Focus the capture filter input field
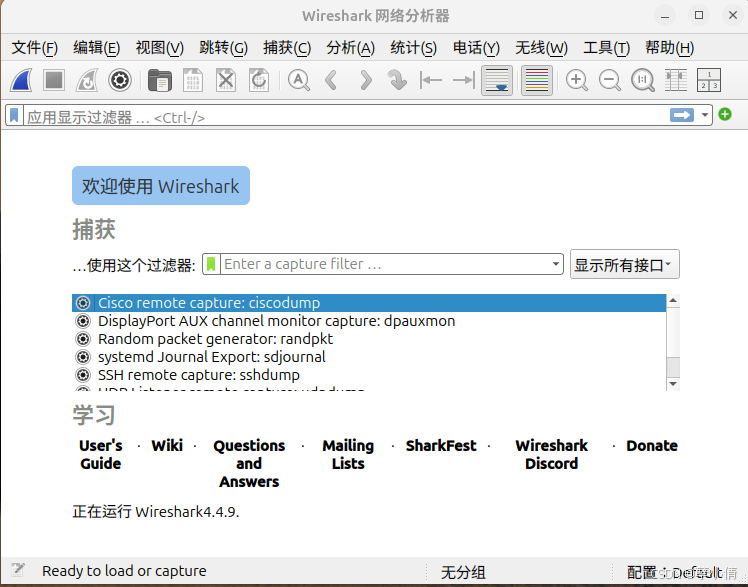The width and height of the screenshot is (748, 587). (385, 264)
